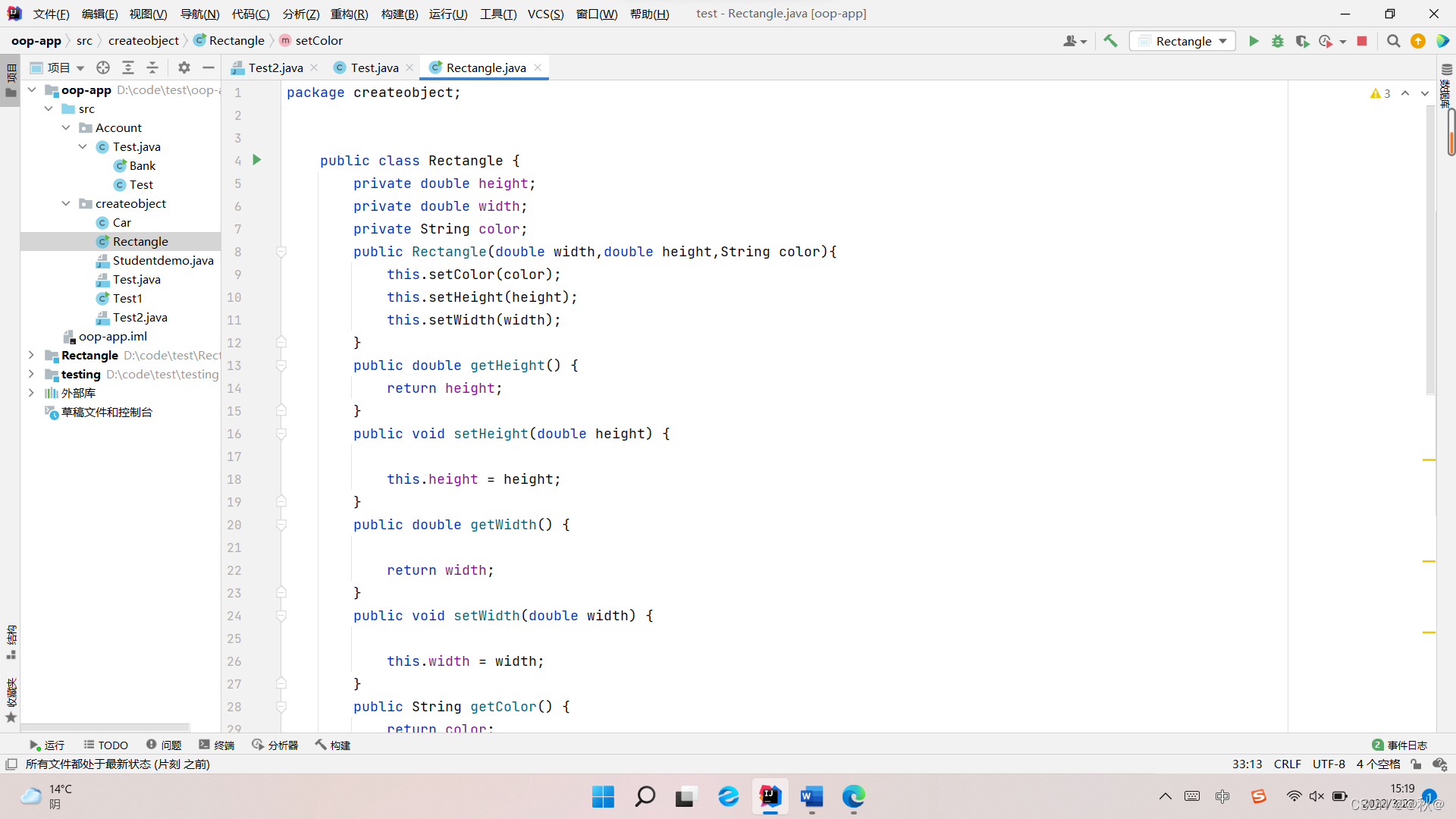Screen dimensions: 1456x819
Task: Stop the running process red square
Action: click(1362, 41)
